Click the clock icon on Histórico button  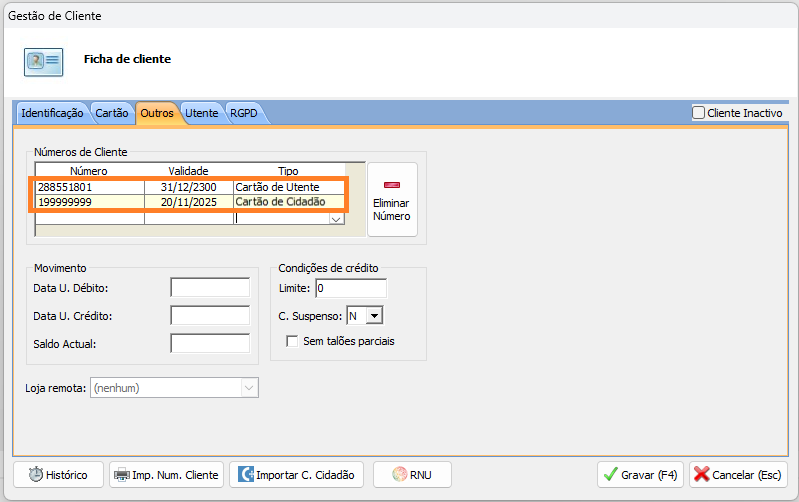(x=35, y=475)
